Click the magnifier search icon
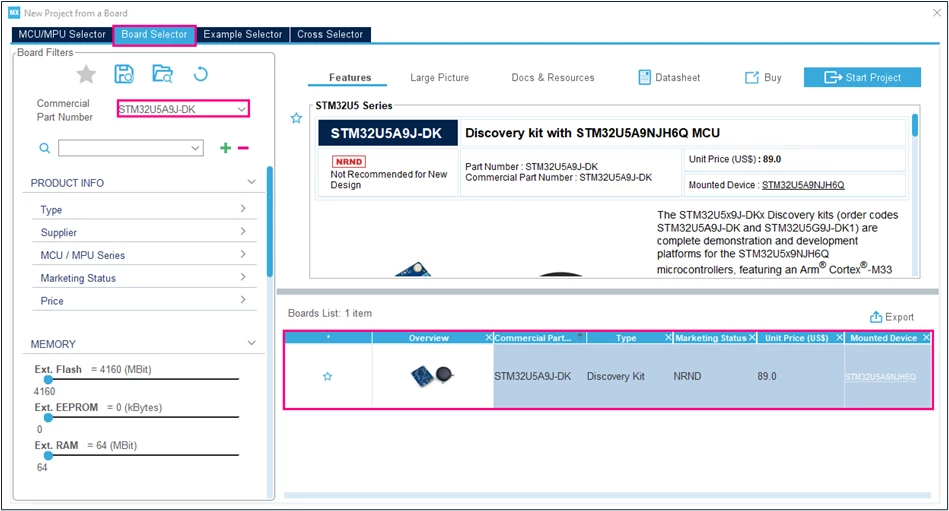949x511 pixels. (44, 148)
